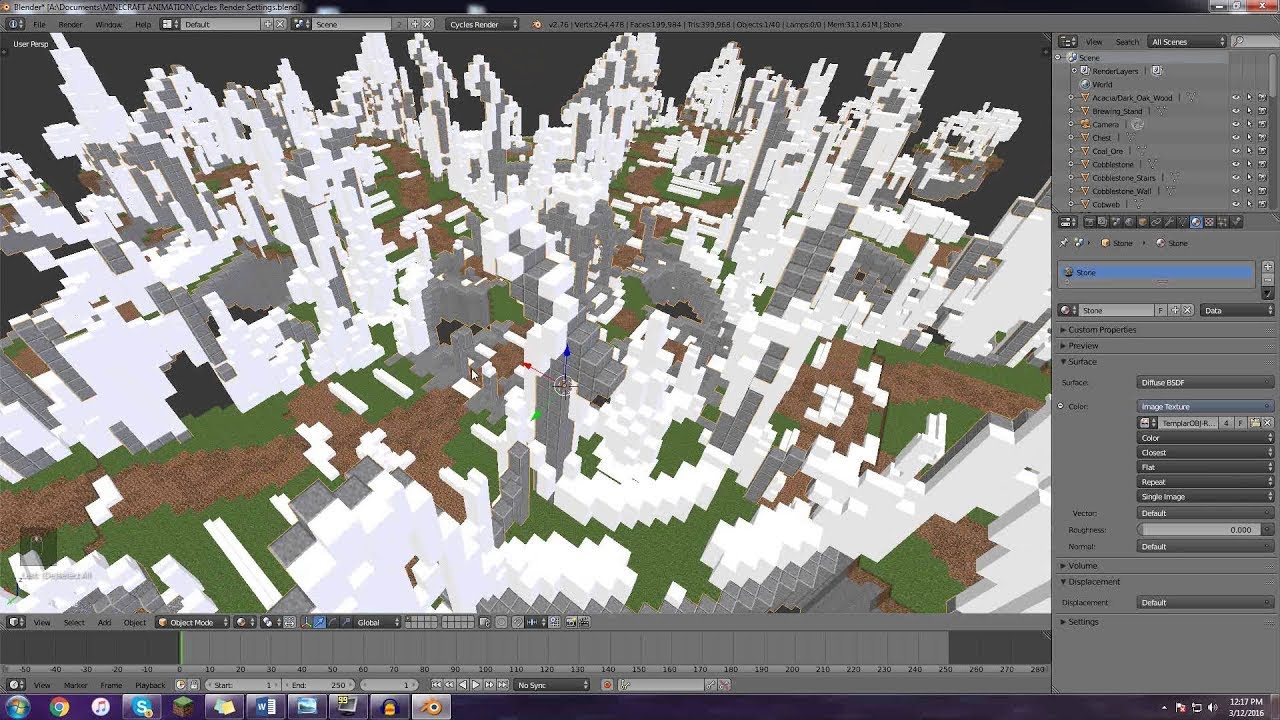Image resolution: width=1280 pixels, height=720 pixels.
Task: Open the Surface shader Diffuse BSDF dropdown
Action: click(x=1206, y=382)
